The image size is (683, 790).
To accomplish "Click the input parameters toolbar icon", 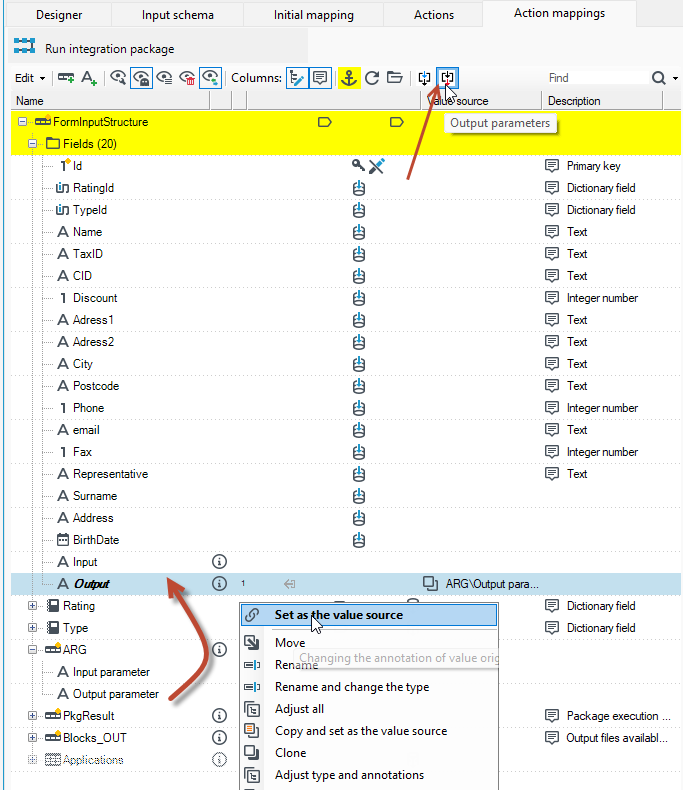I will pyautogui.click(x=424, y=78).
